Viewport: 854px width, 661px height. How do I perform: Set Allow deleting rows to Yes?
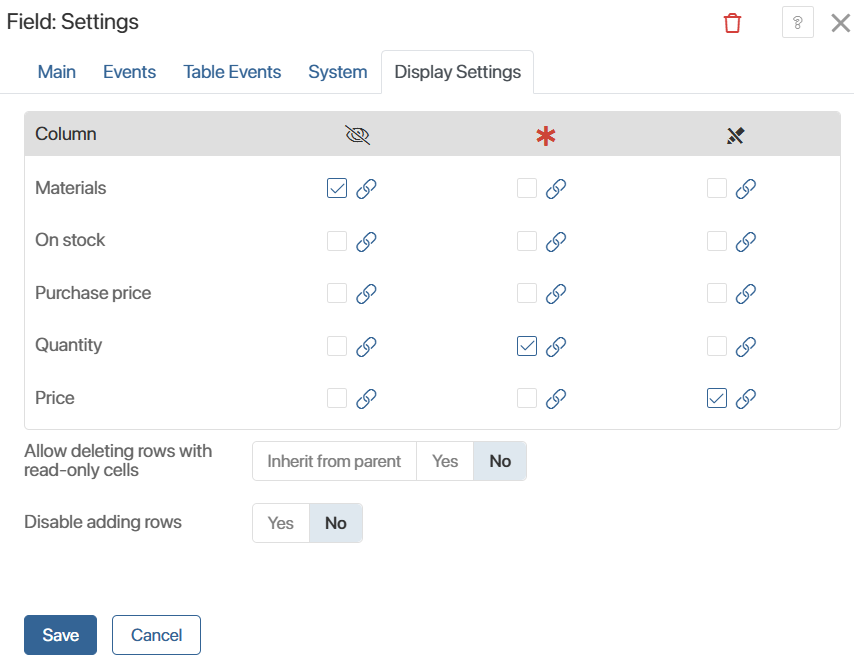point(445,461)
